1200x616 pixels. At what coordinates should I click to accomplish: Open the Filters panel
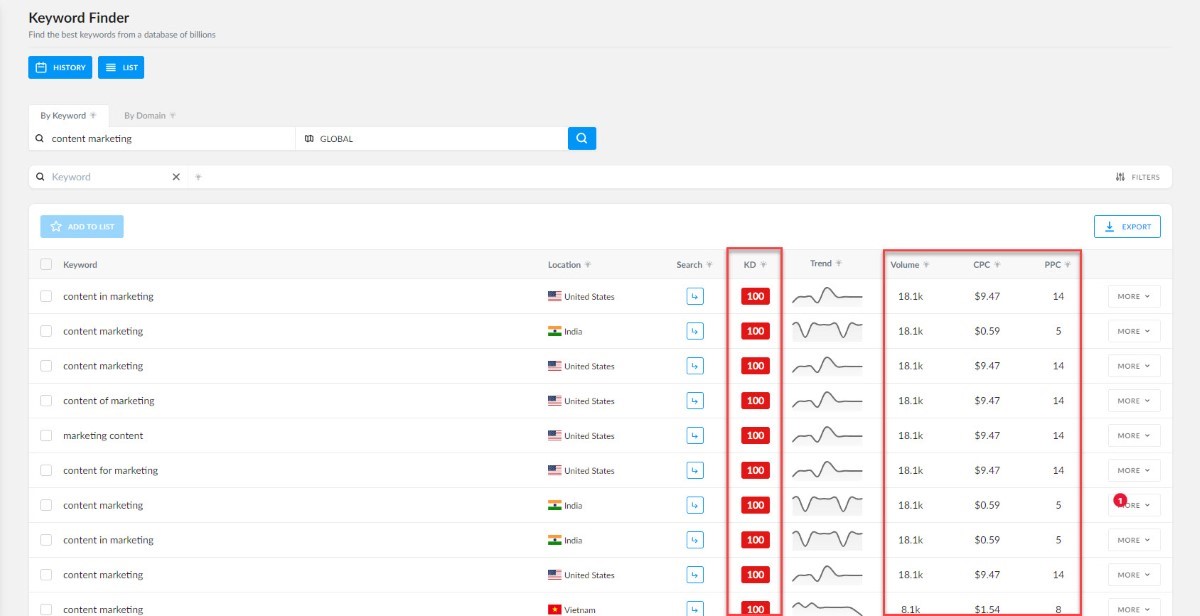1137,177
